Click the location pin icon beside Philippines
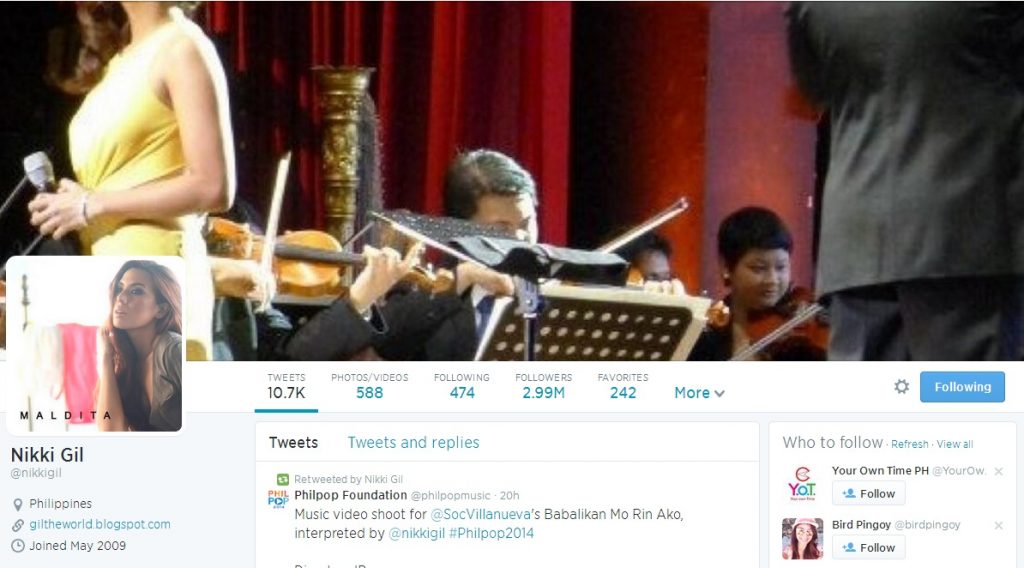Image resolution: width=1024 pixels, height=568 pixels. [x=18, y=504]
